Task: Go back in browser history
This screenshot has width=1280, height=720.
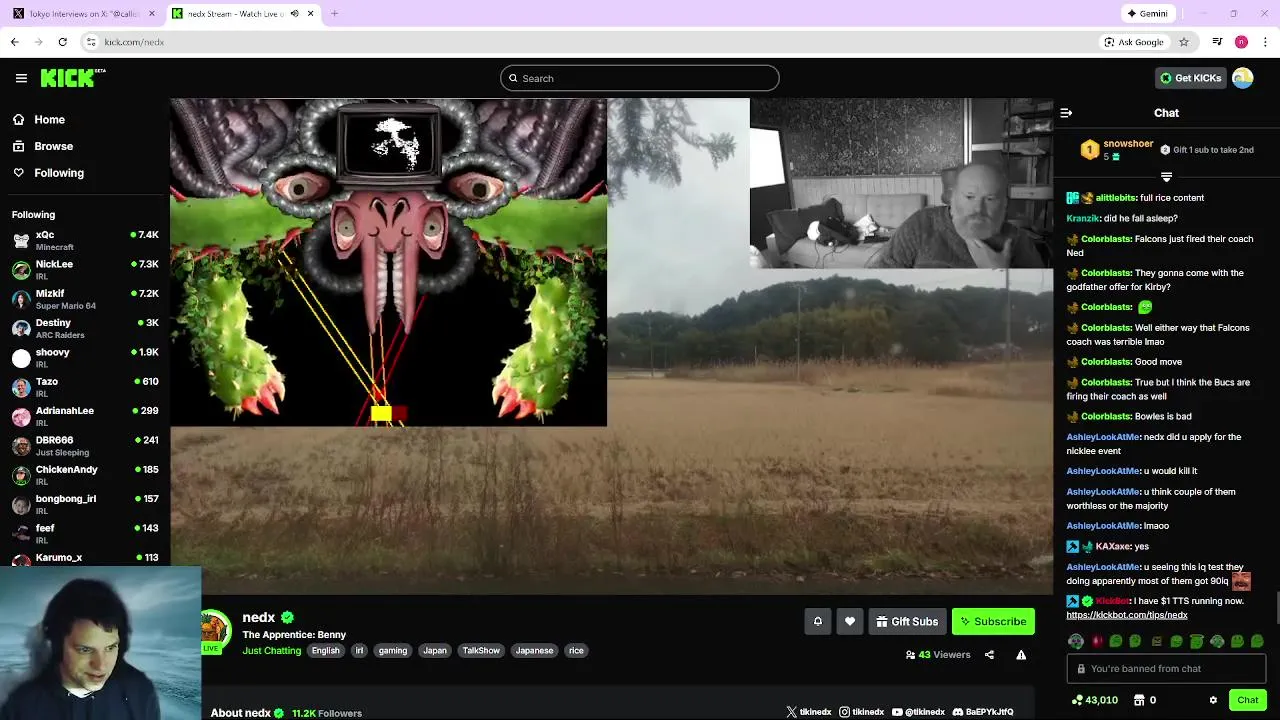Action: click(x=14, y=42)
